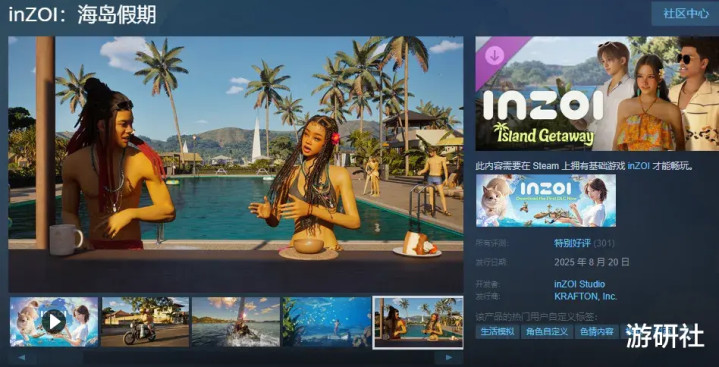Open the 社区中心 community hub button
719x367 pixels.
point(686,13)
